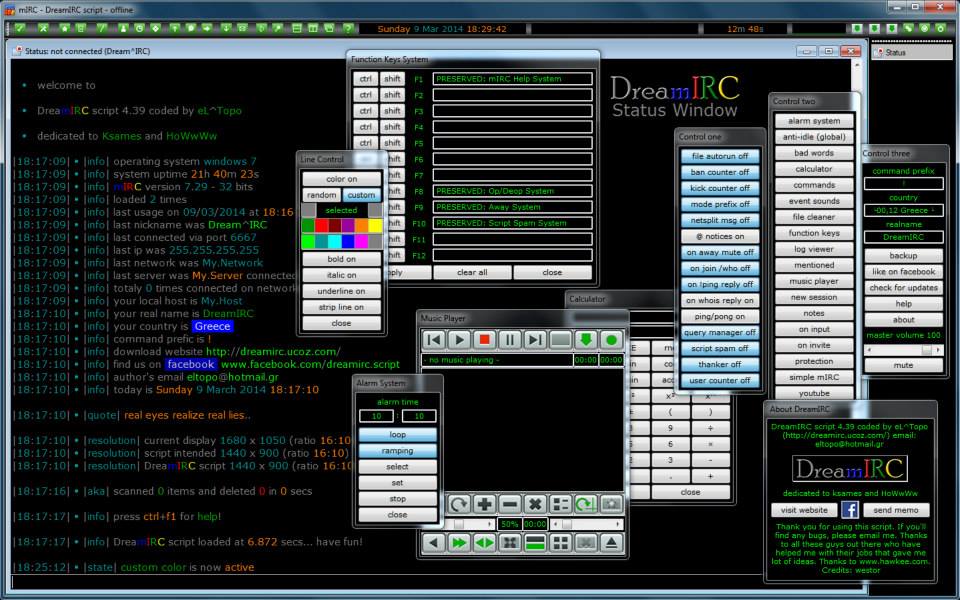Toggle '@ notices on' in Control one
Viewport: 960px width, 600px height.
720,236
